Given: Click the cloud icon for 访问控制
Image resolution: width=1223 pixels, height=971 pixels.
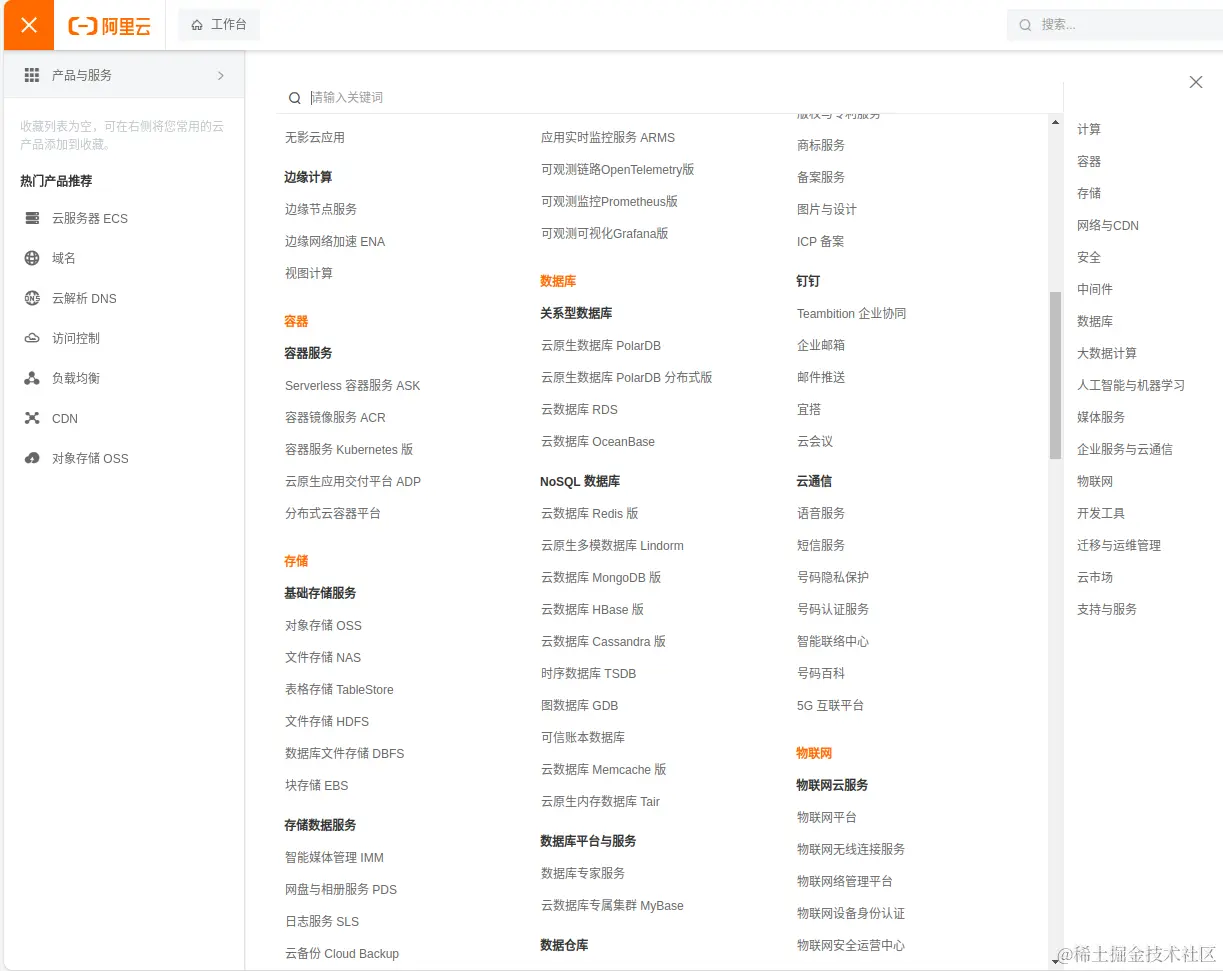Looking at the screenshot, I should pos(32,338).
